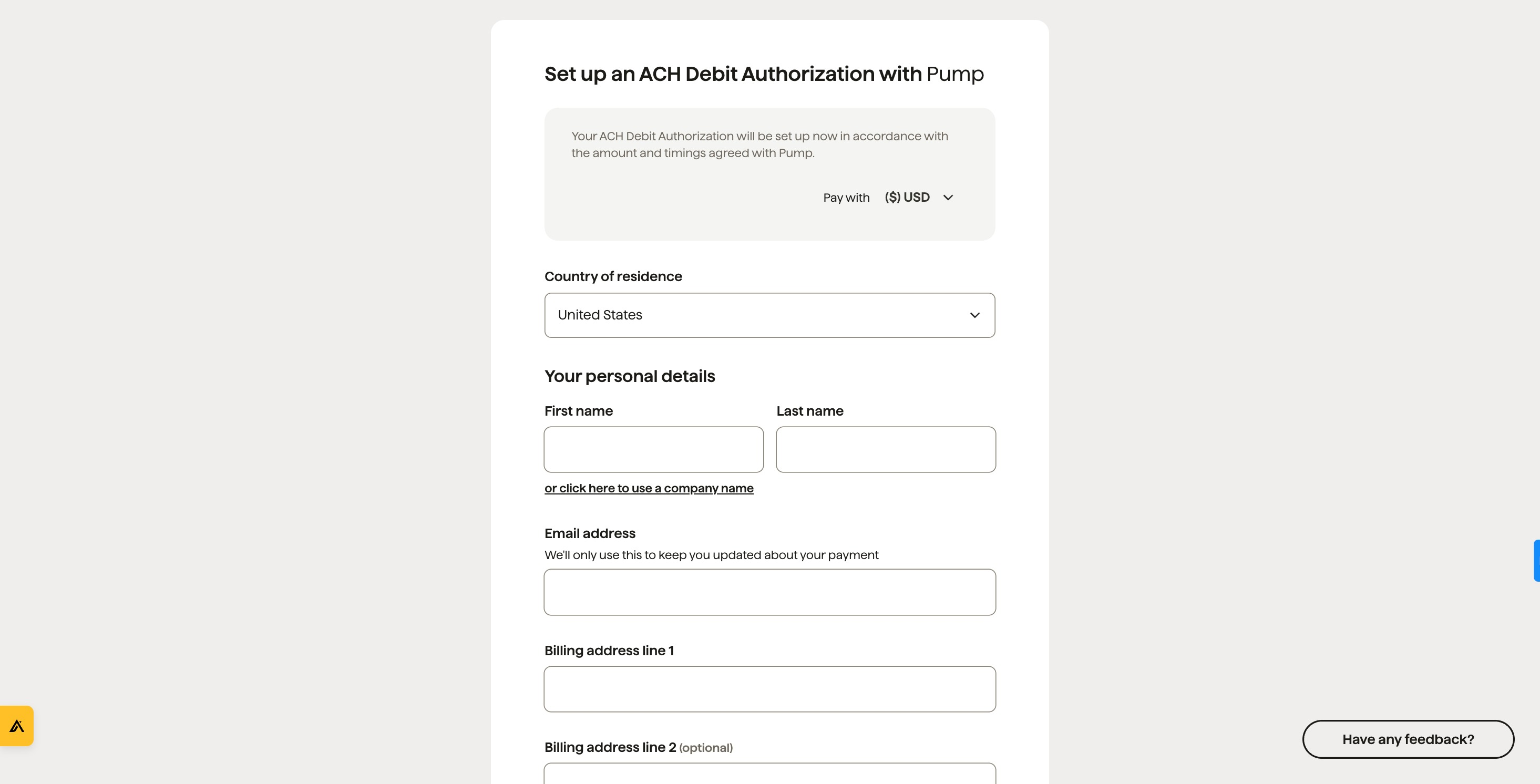Focus the Last name input field
The image size is (1540, 784).
886,449
